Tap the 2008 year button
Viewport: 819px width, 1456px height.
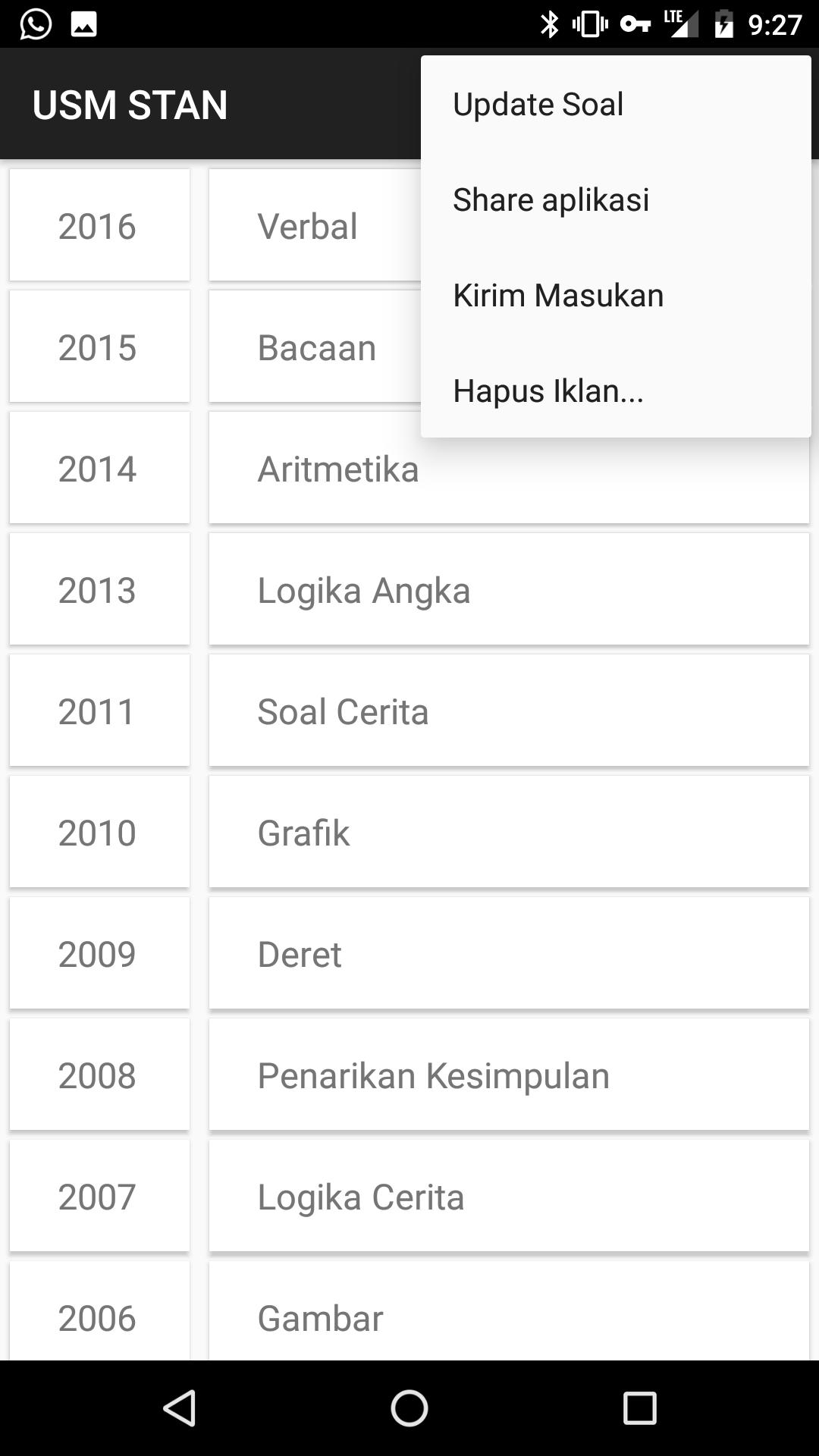(x=99, y=1075)
